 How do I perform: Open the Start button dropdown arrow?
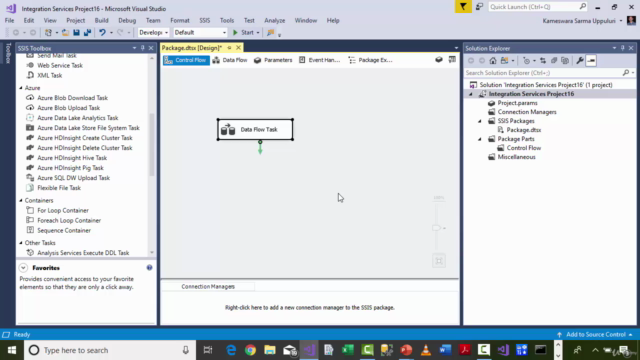coord(258,33)
